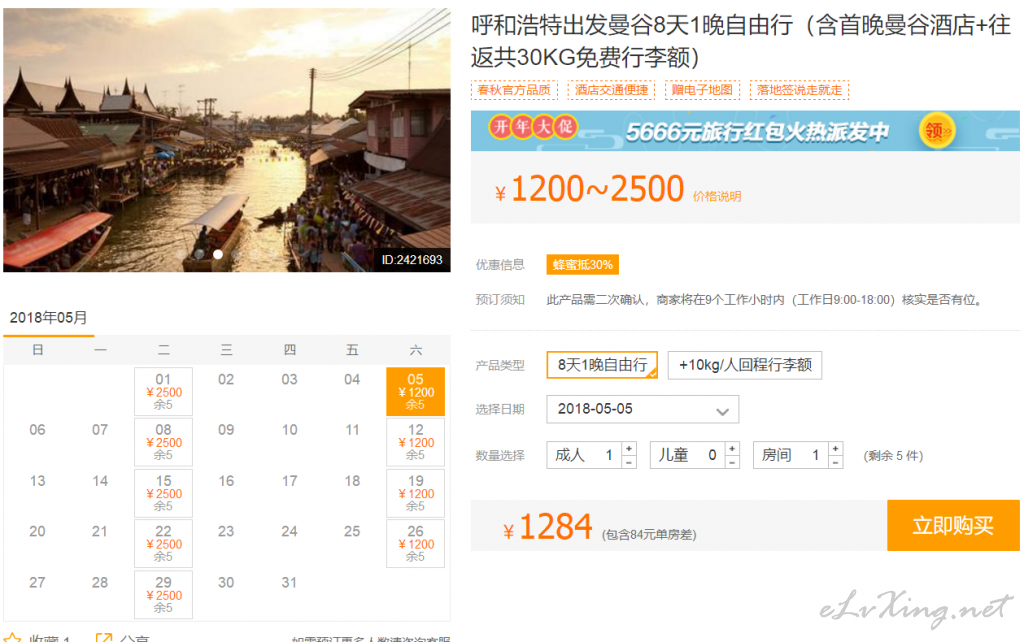Click the 预订须知 label

[x=500, y=300]
